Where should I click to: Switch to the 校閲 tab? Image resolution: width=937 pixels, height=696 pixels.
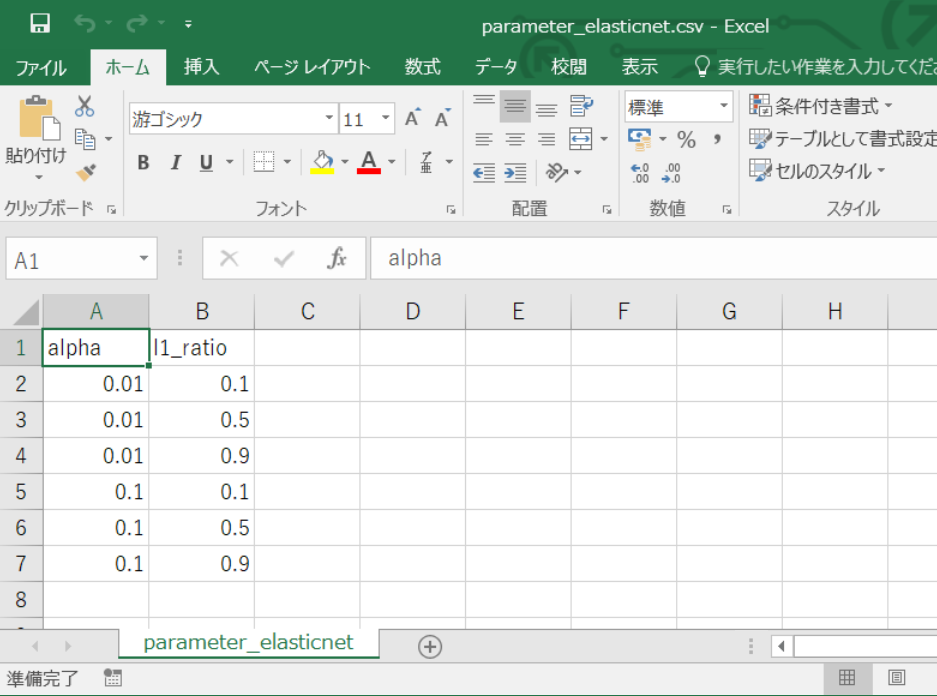(x=568, y=66)
